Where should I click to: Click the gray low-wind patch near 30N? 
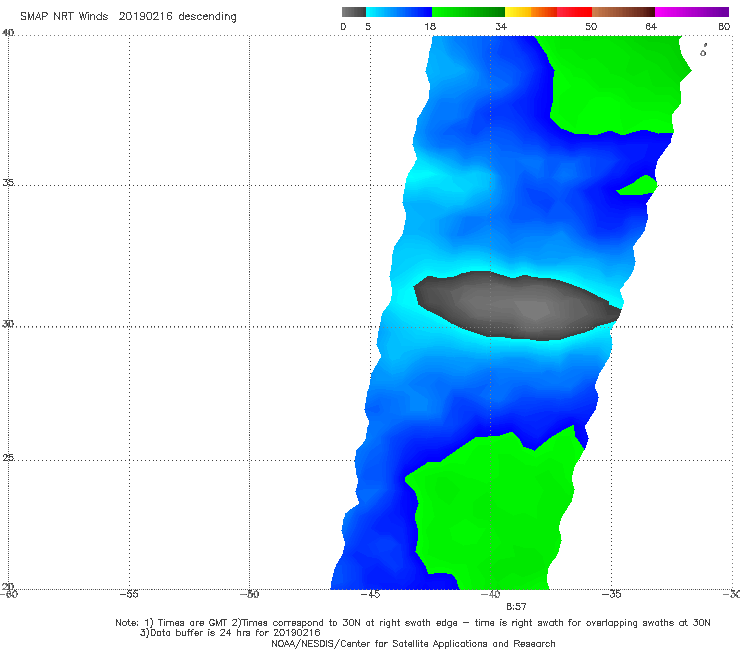[x=517, y=306]
